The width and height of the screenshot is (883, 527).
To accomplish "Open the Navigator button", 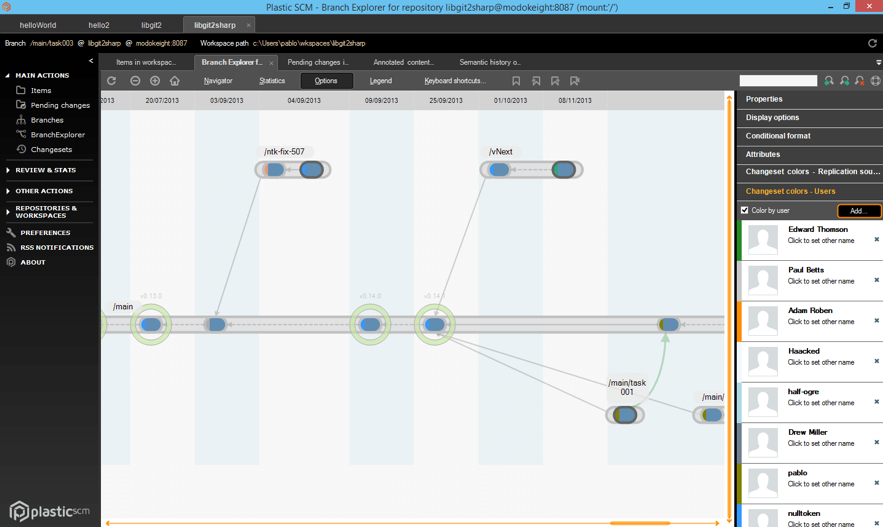I will (218, 81).
